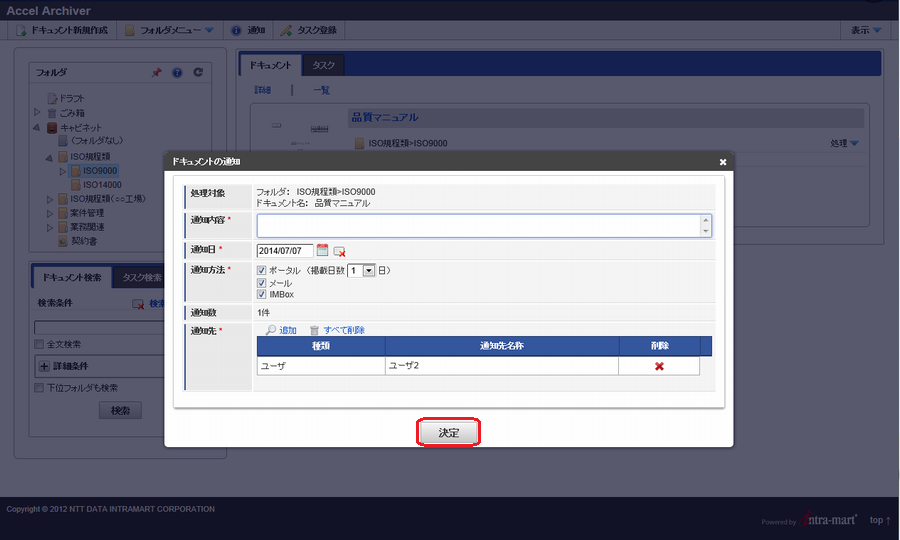The width and height of the screenshot is (900, 540).
Task: Click the 決定 confirm button
Action: (x=448, y=433)
